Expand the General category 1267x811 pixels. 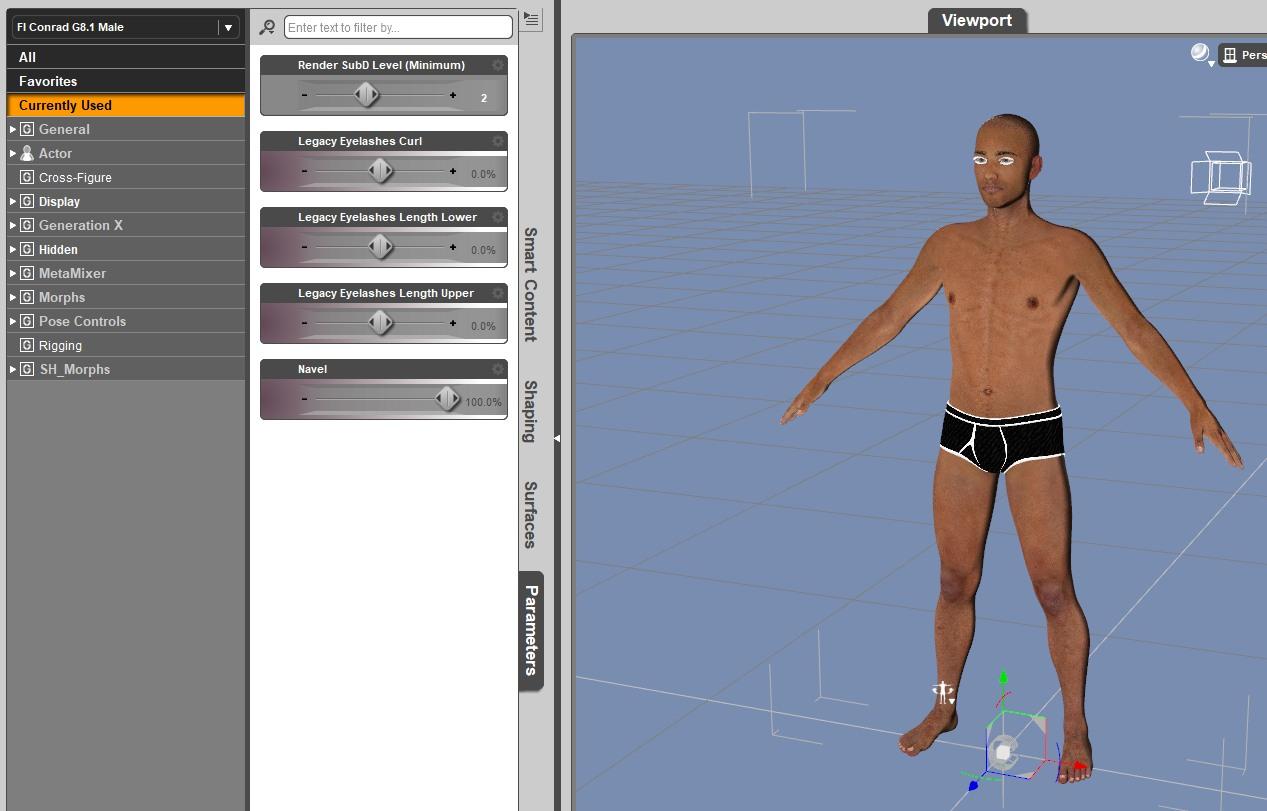(13, 129)
